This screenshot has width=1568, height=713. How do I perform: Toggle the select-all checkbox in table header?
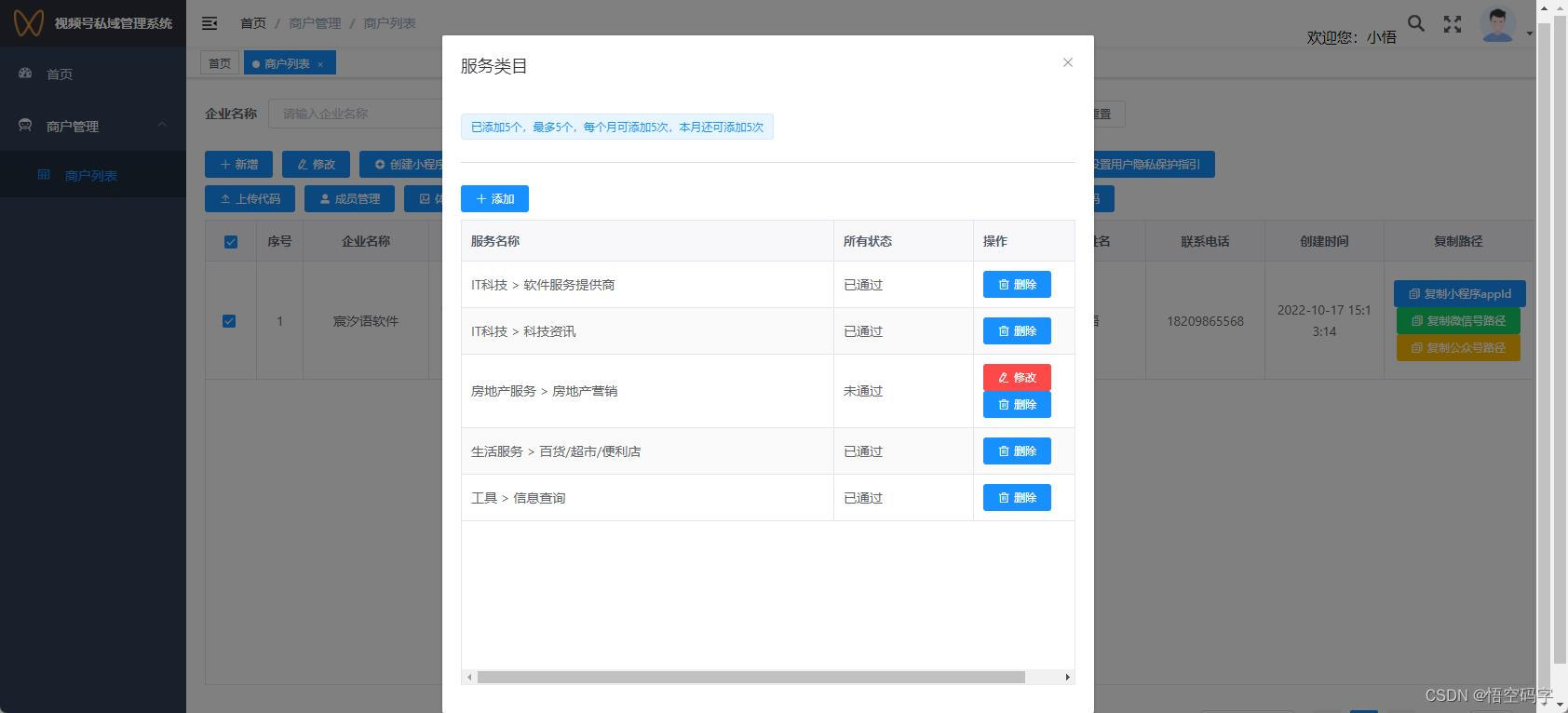coord(231,242)
